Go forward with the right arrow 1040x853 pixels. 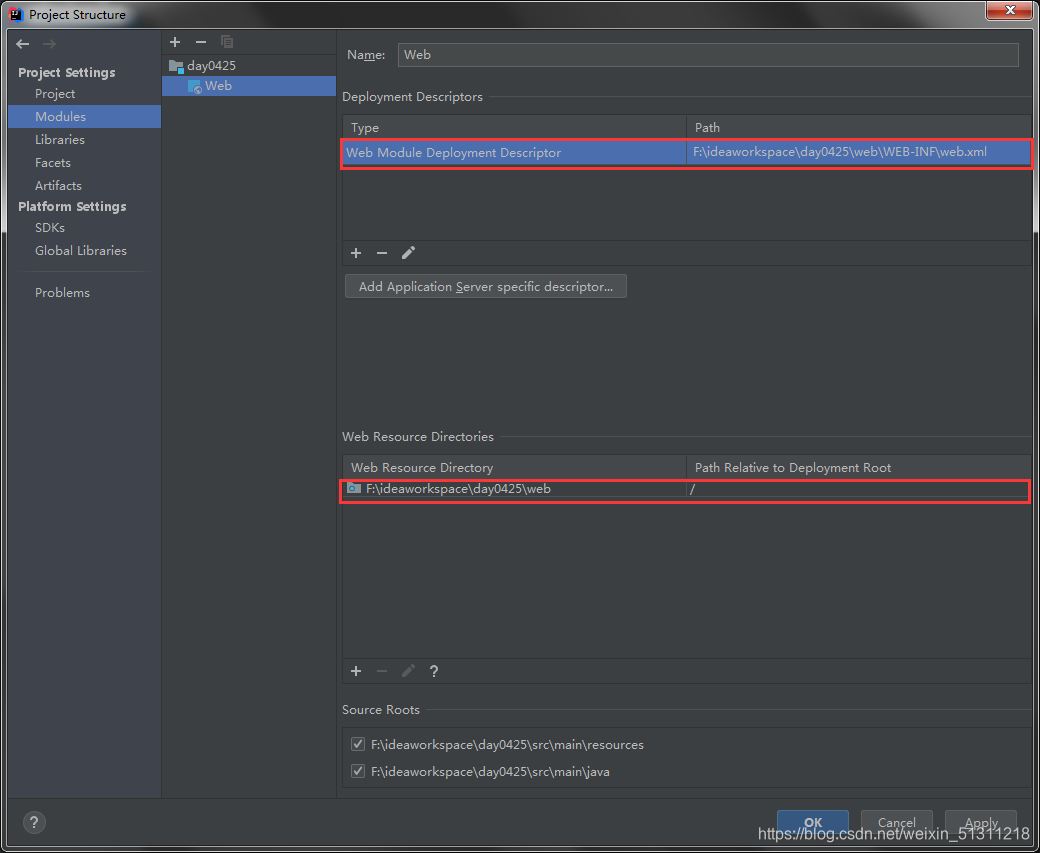(x=49, y=44)
